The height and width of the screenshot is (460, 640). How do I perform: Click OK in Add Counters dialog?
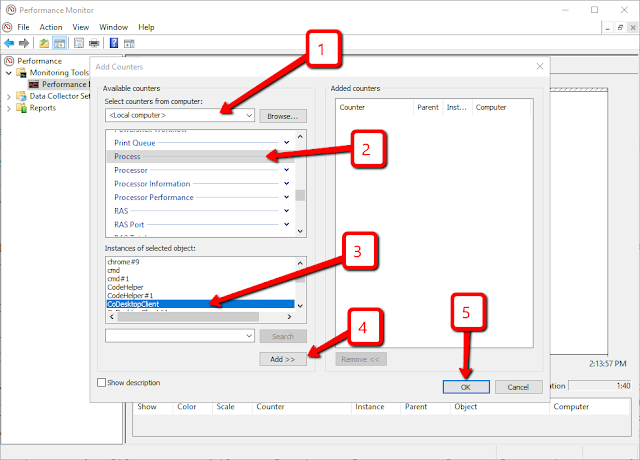466,387
